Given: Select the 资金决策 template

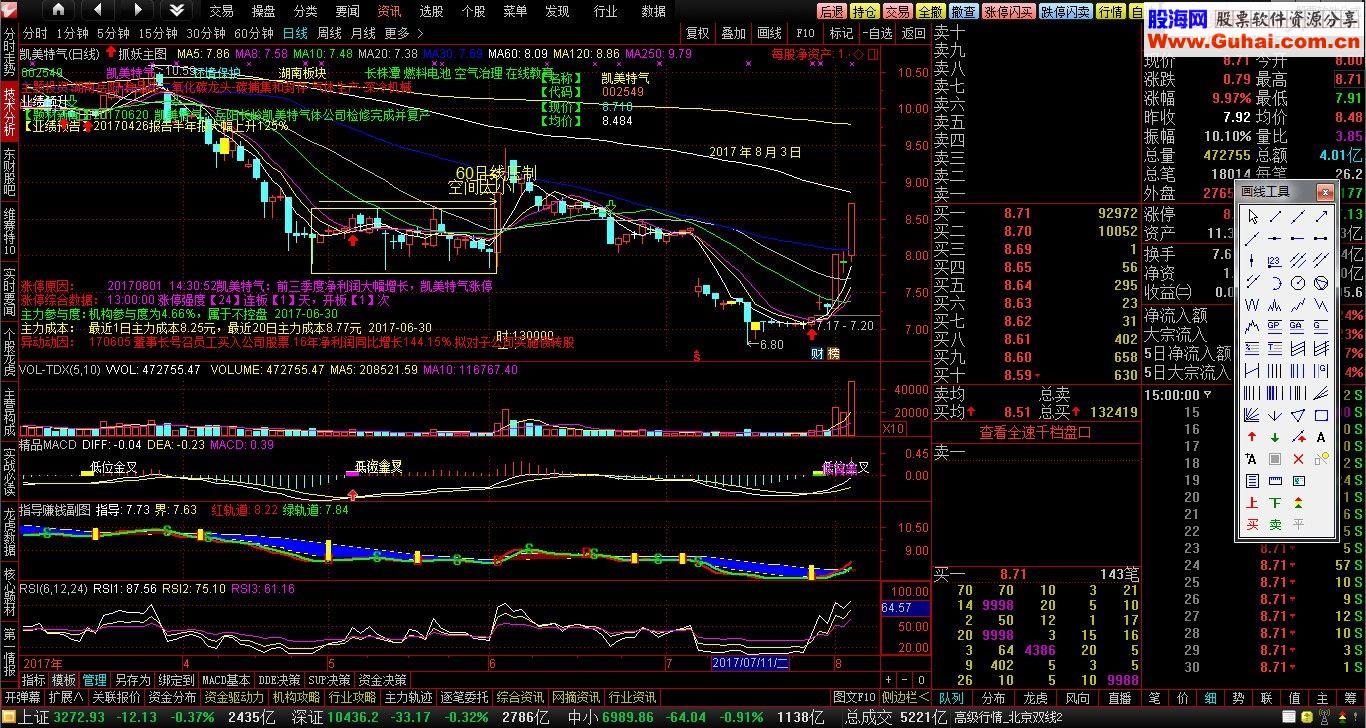Looking at the screenshot, I should (382, 680).
